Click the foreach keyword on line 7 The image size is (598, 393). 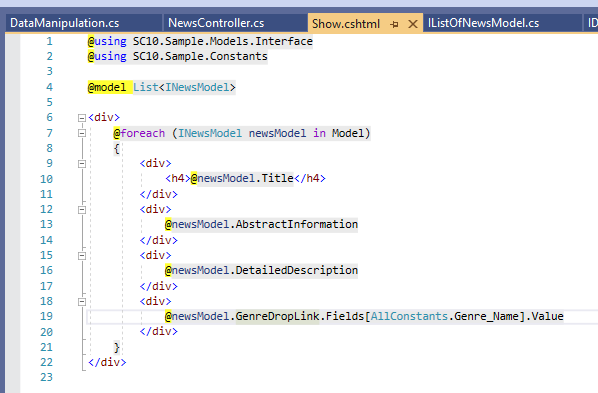click(x=142, y=133)
